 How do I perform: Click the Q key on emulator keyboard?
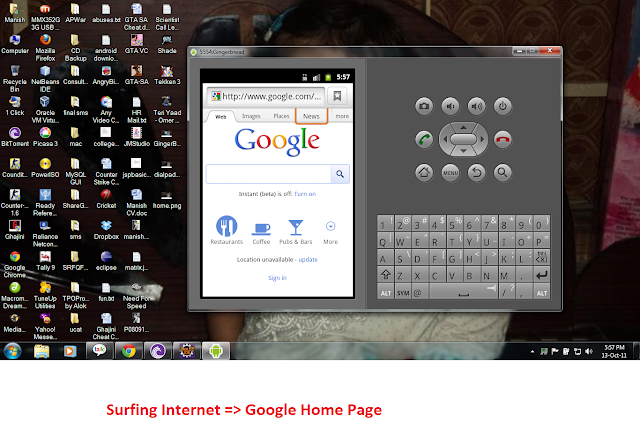point(385,240)
